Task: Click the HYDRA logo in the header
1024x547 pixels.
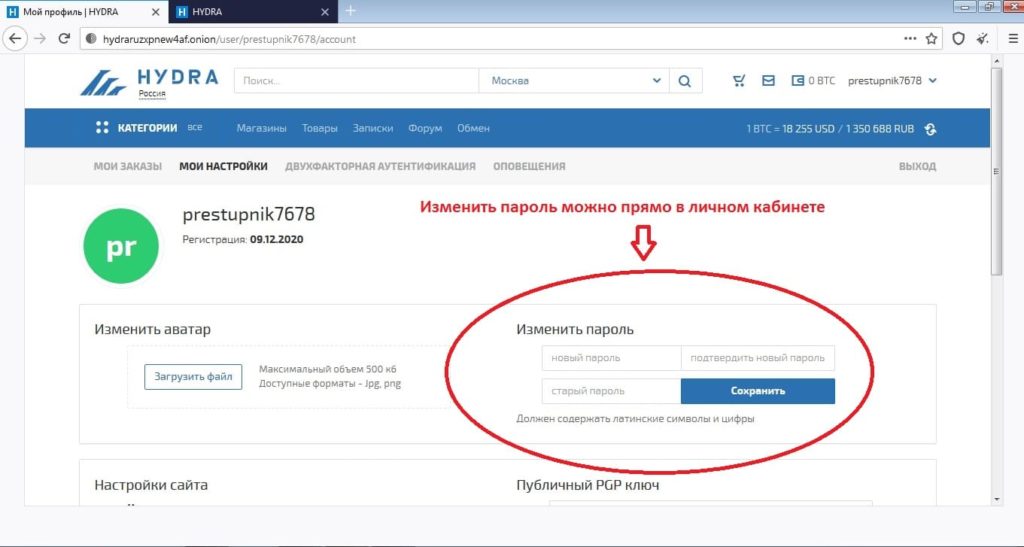Action: coord(148,81)
